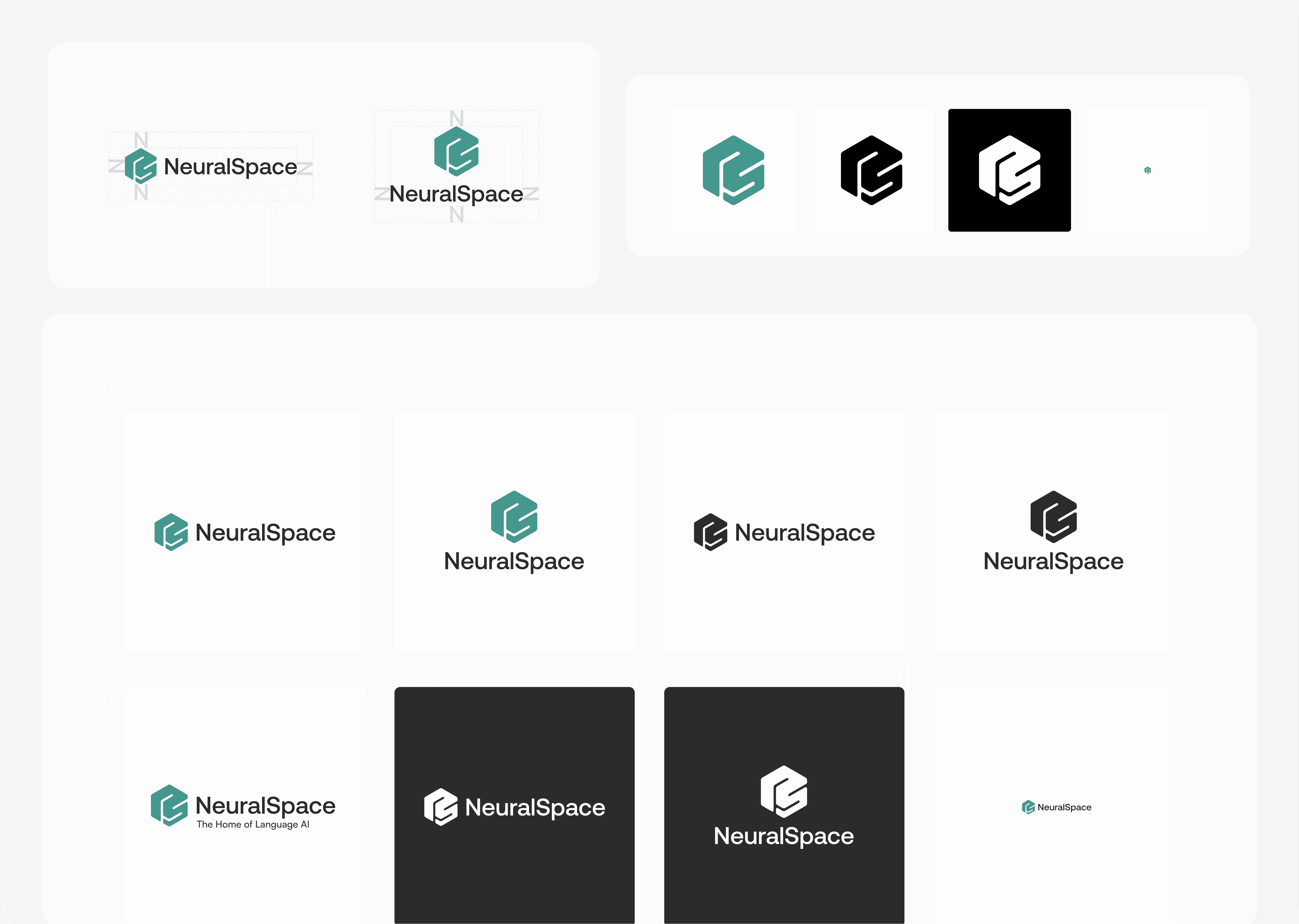The height and width of the screenshot is (924, 1299).
Task: Click white hexagon icon in stacked dark tile
Action: 783,791
